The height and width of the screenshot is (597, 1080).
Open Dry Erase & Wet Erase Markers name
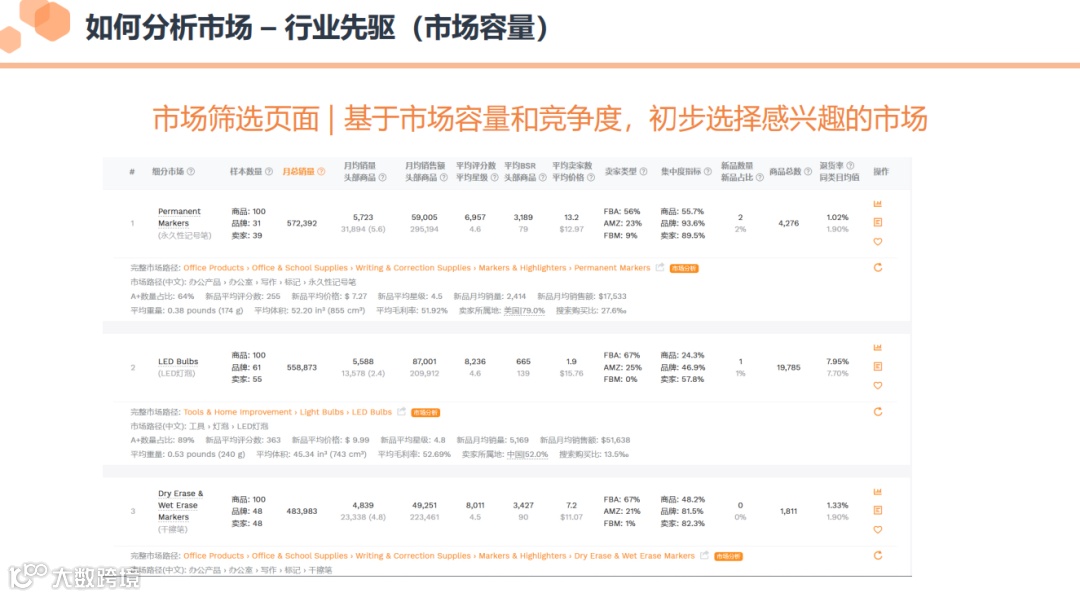180,505
